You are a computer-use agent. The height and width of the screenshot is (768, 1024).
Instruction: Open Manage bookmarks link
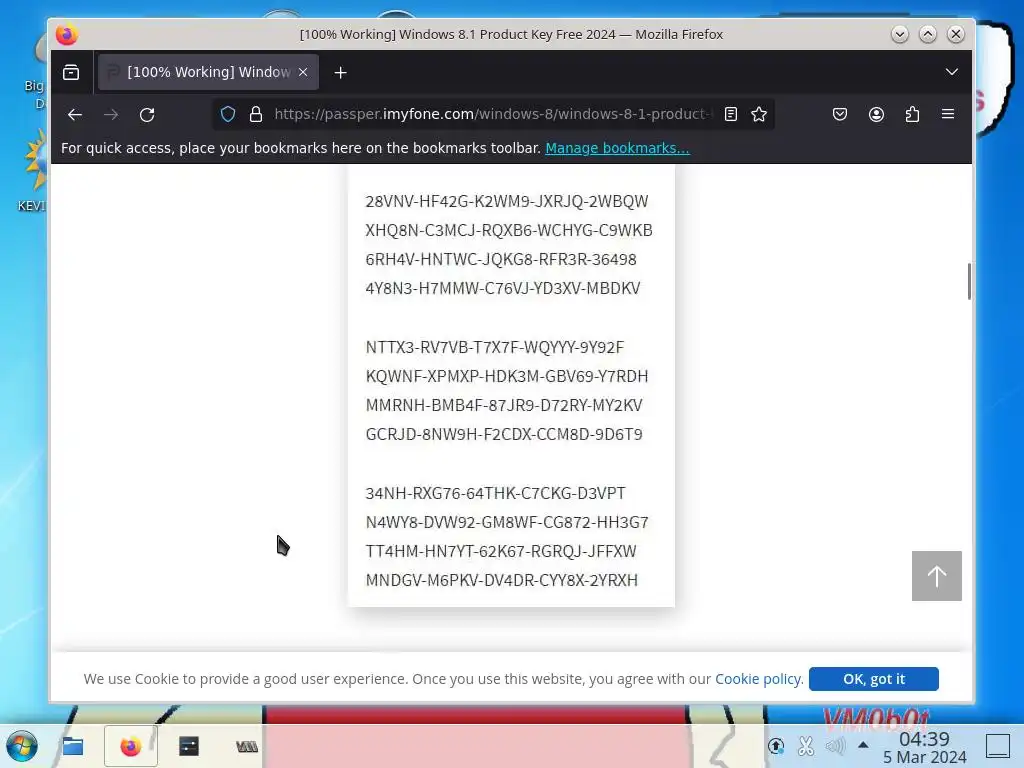pyautogui.click(x=617, y=148)
